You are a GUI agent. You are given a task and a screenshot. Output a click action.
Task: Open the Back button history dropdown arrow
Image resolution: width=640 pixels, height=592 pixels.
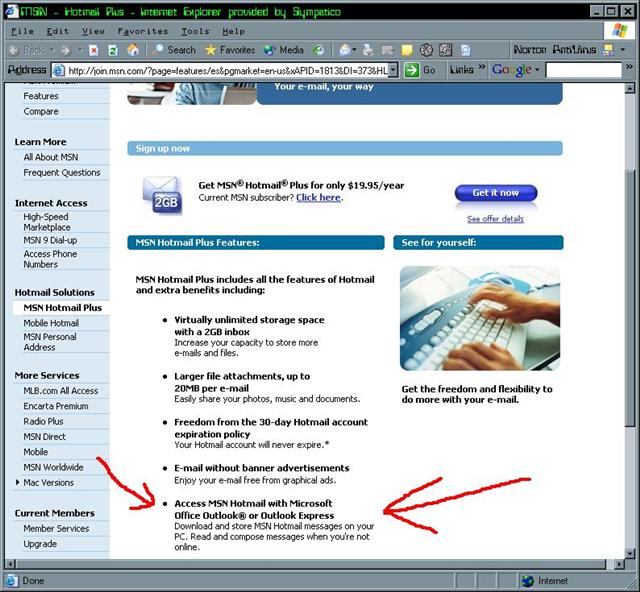pos(52,50)
